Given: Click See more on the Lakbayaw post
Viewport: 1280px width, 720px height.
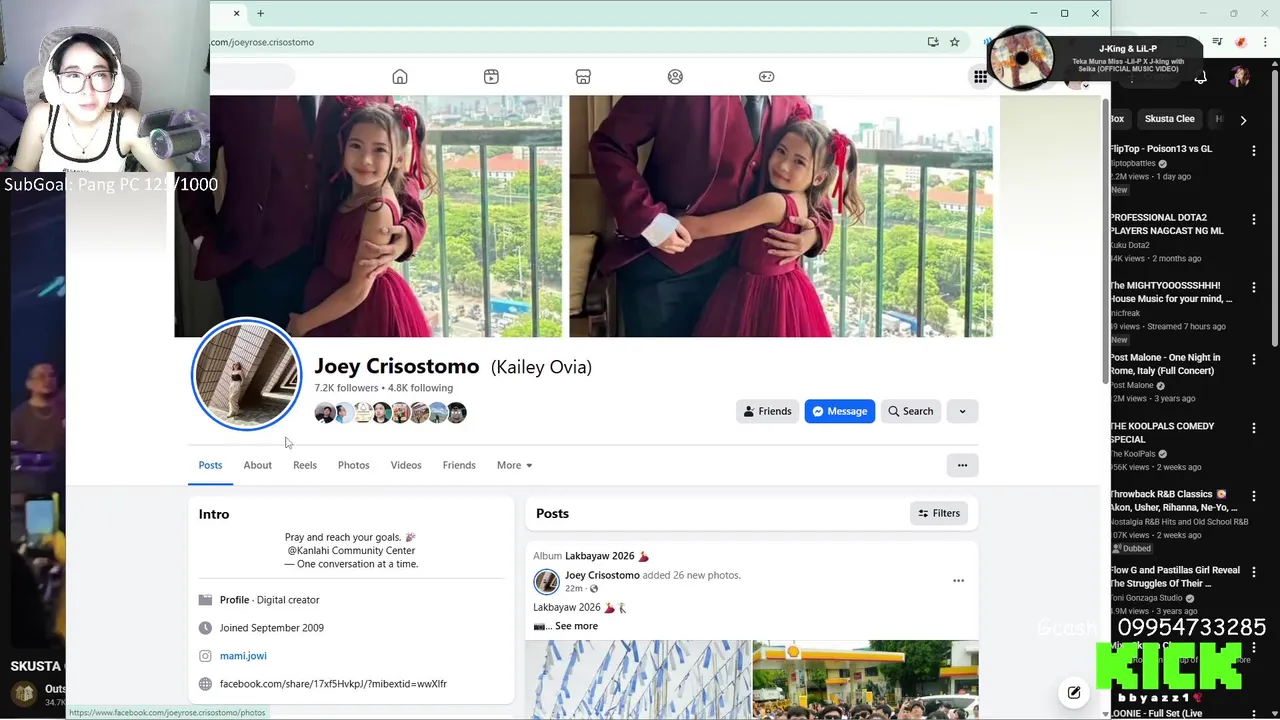Looking at the screenshot, I should pos(576,626).
